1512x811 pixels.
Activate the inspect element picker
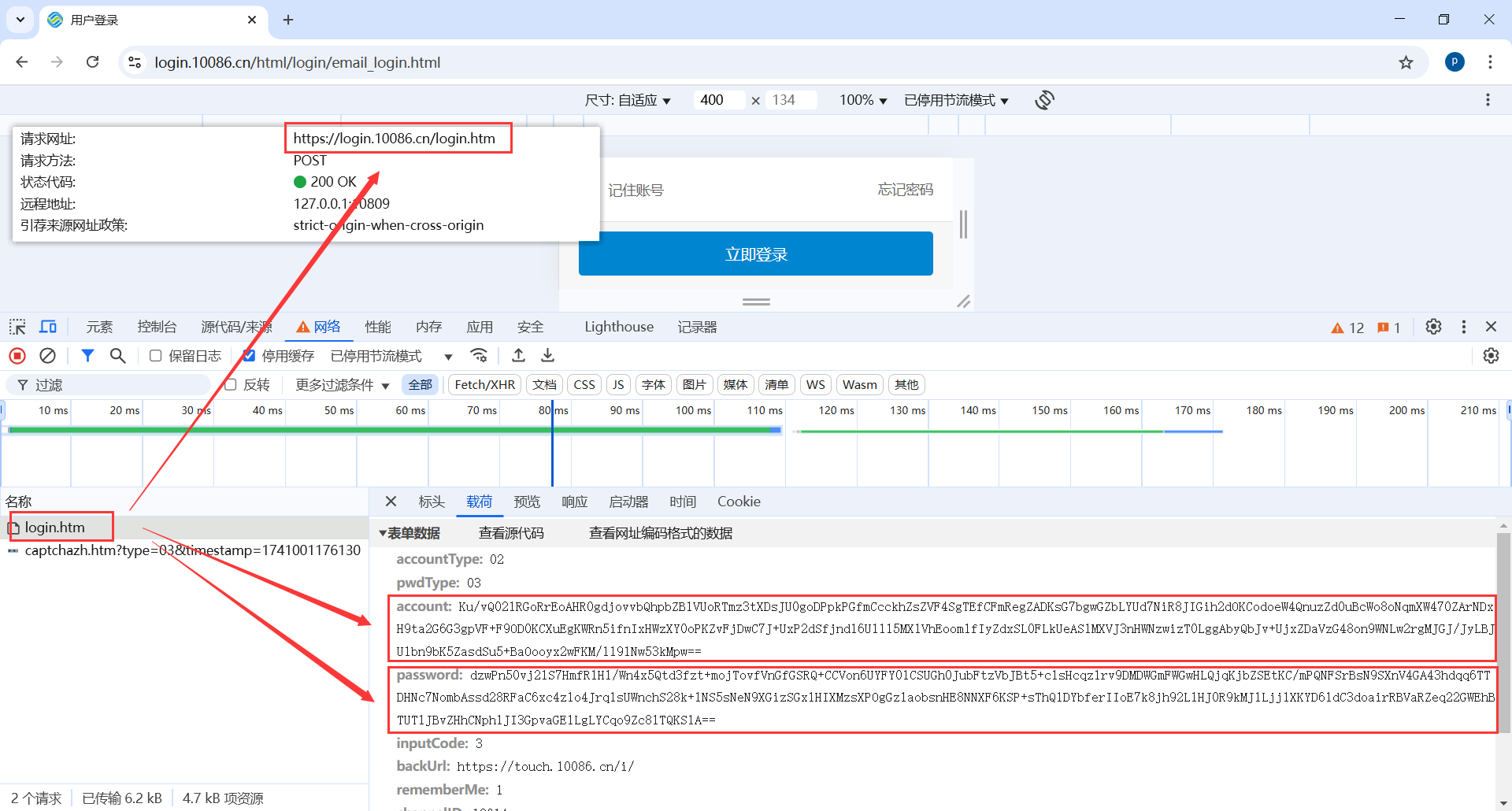click(x=17, y=327)
